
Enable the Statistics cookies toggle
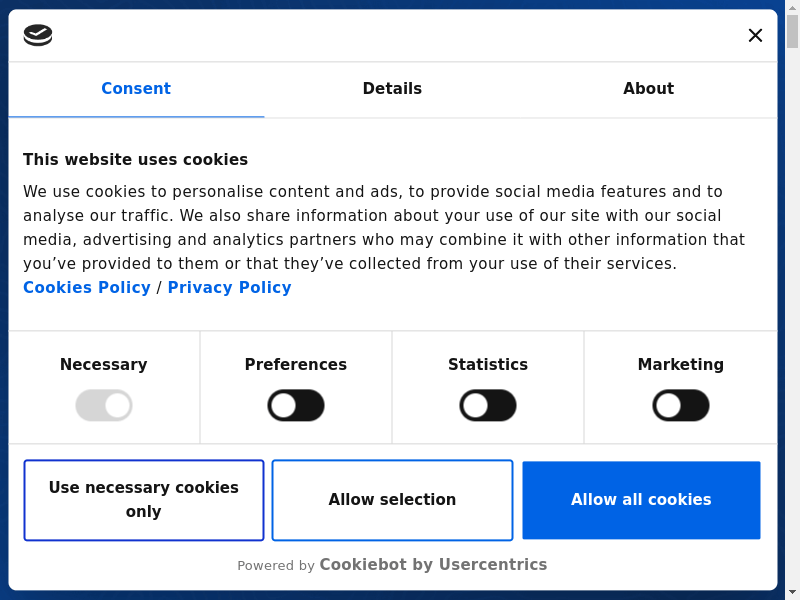[488, 406]
